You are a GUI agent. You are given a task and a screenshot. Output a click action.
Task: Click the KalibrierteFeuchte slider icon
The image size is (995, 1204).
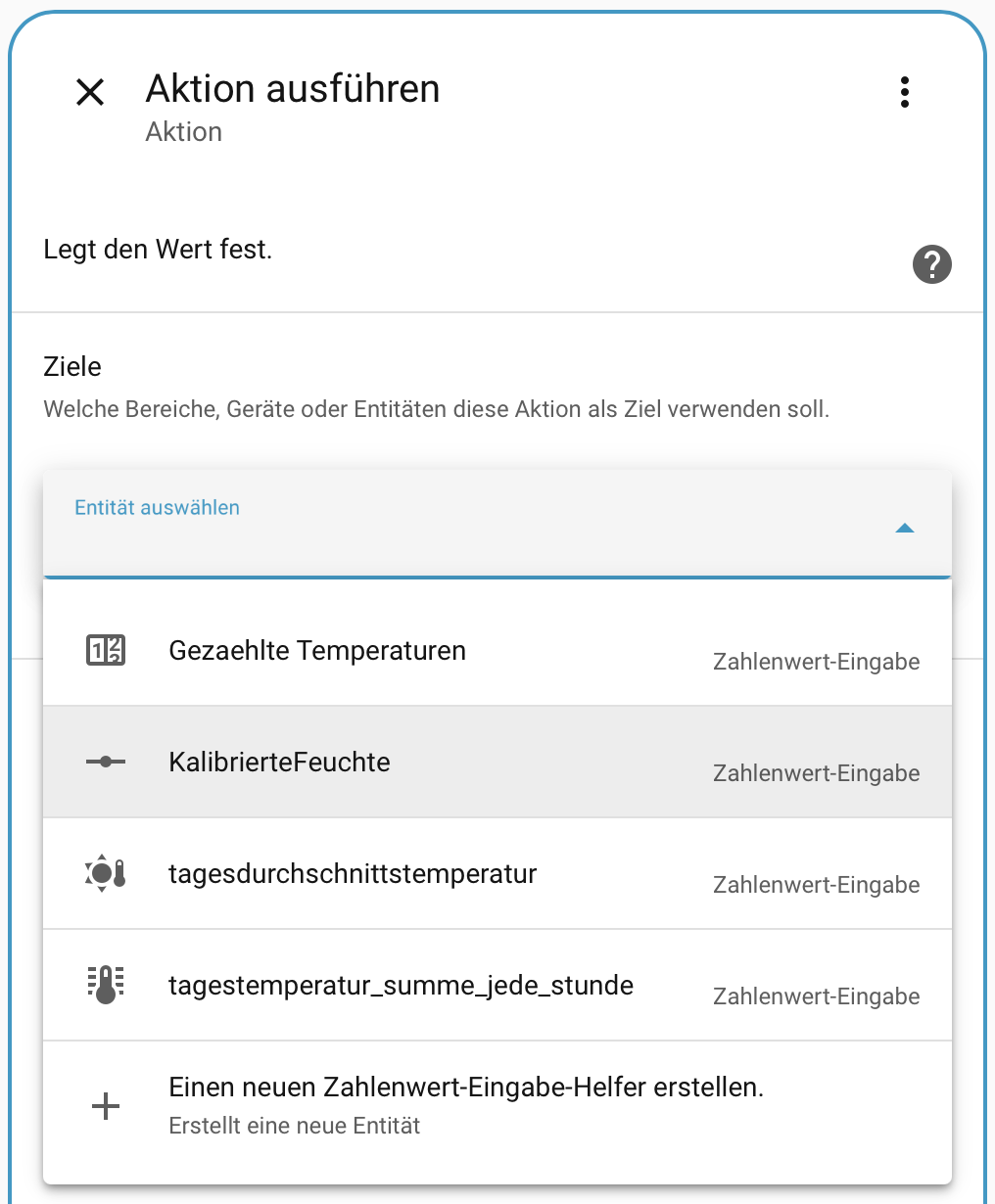[106, 762]
